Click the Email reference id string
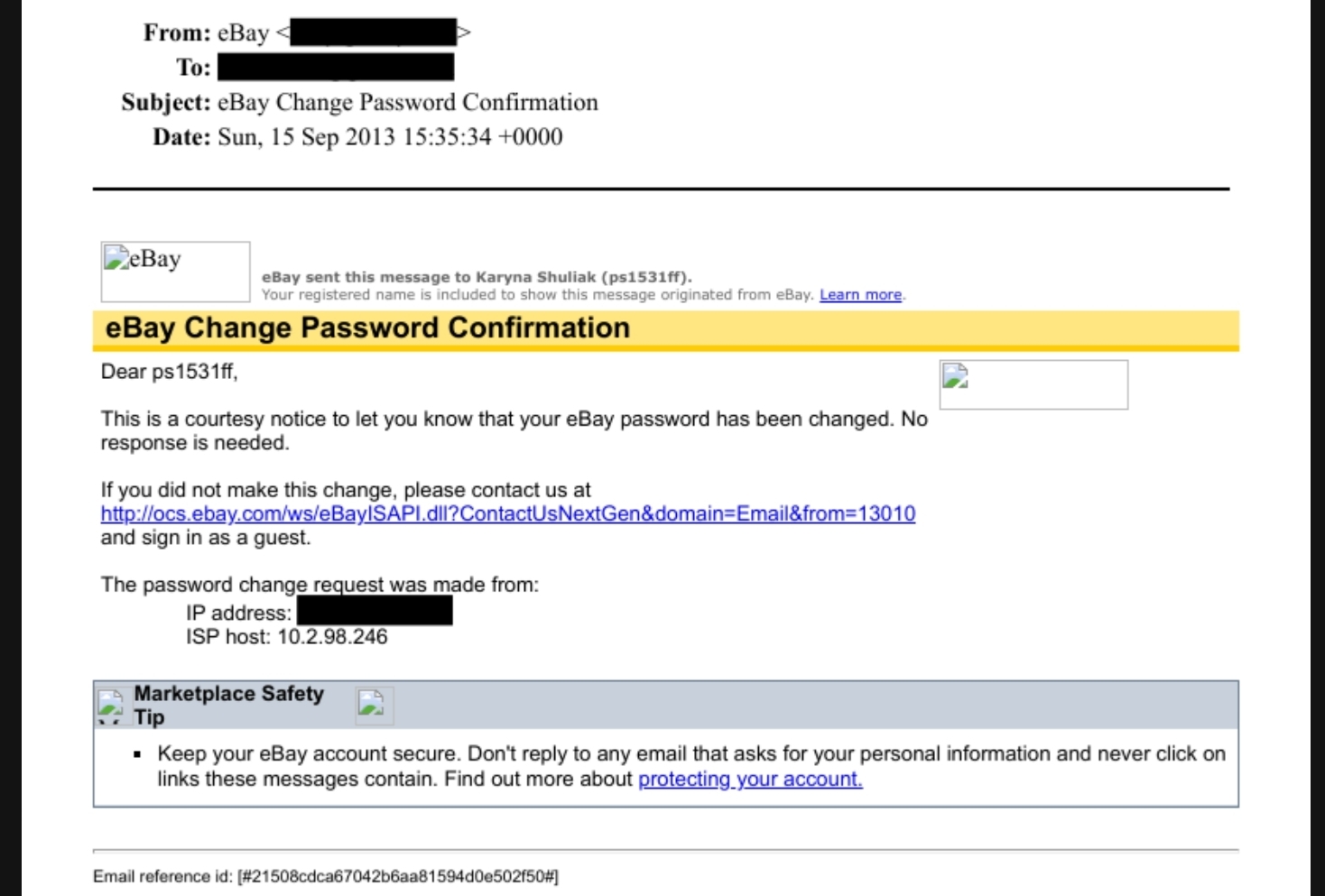The height and width of the screenshot is (896, 1325). click(x=397, y=876)
